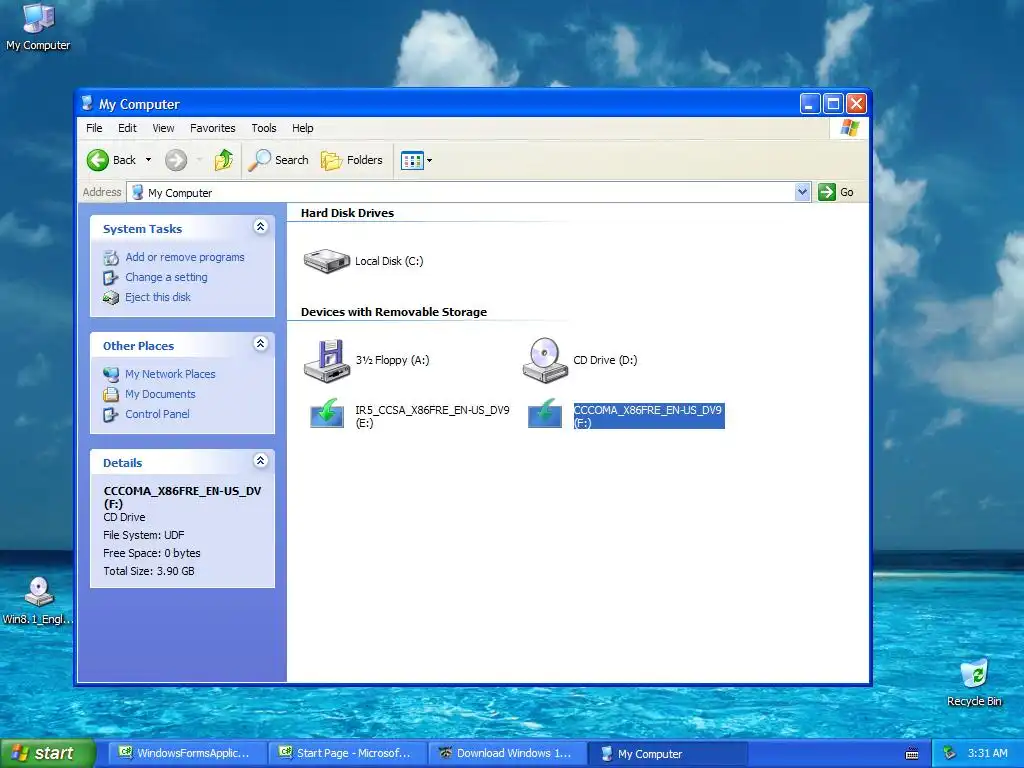This screenshot has height=768, width=1024.
Task: Click the Safely Remove Hardware tray icon
Action: [x=950, y=754]
